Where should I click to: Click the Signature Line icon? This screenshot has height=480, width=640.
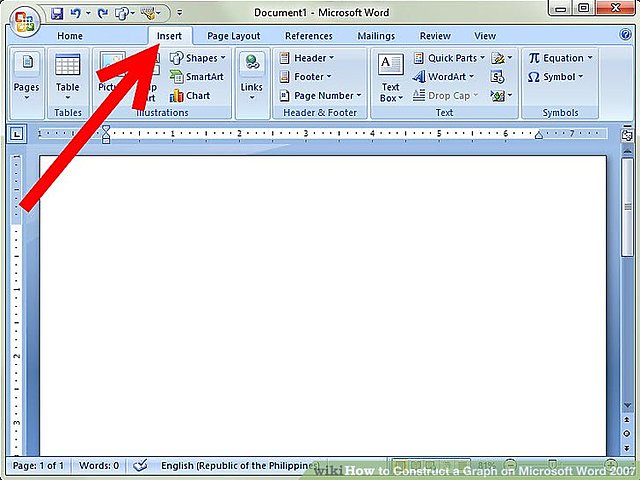(x=501, y=58)
